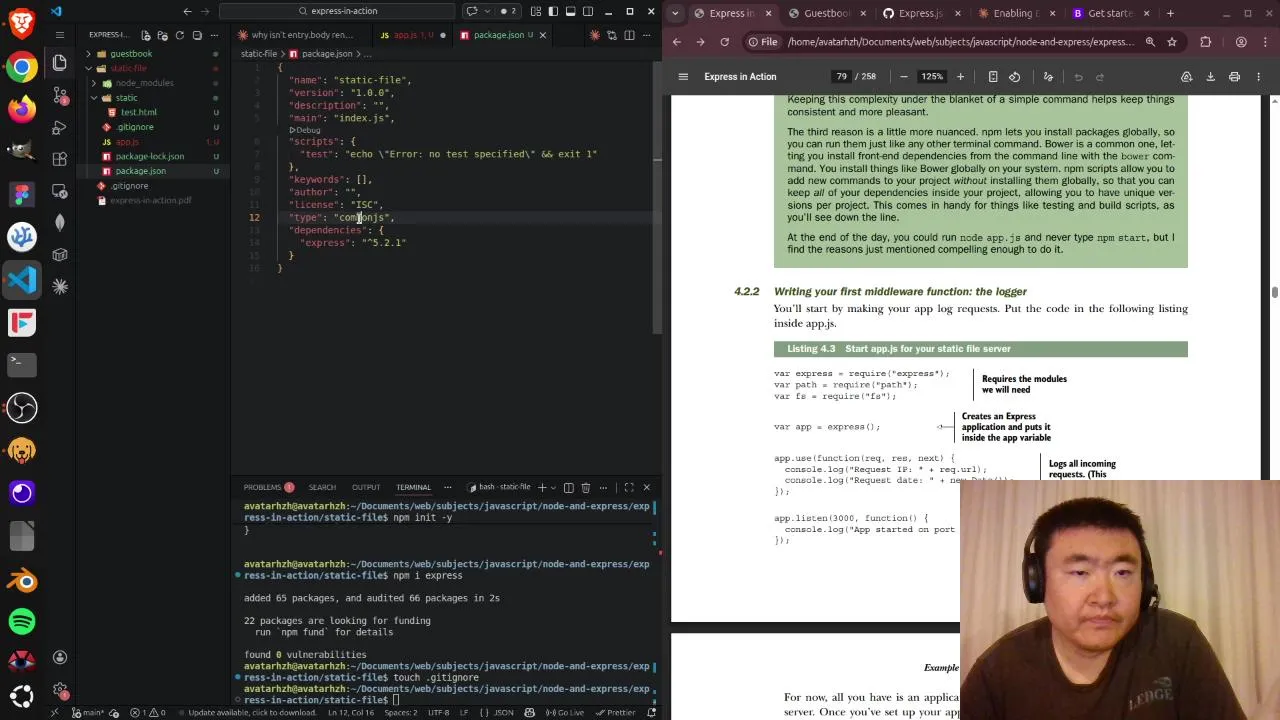Open changes compare icon in editor toolbar
The image size is (1280, 720).
tap(612, 35)
